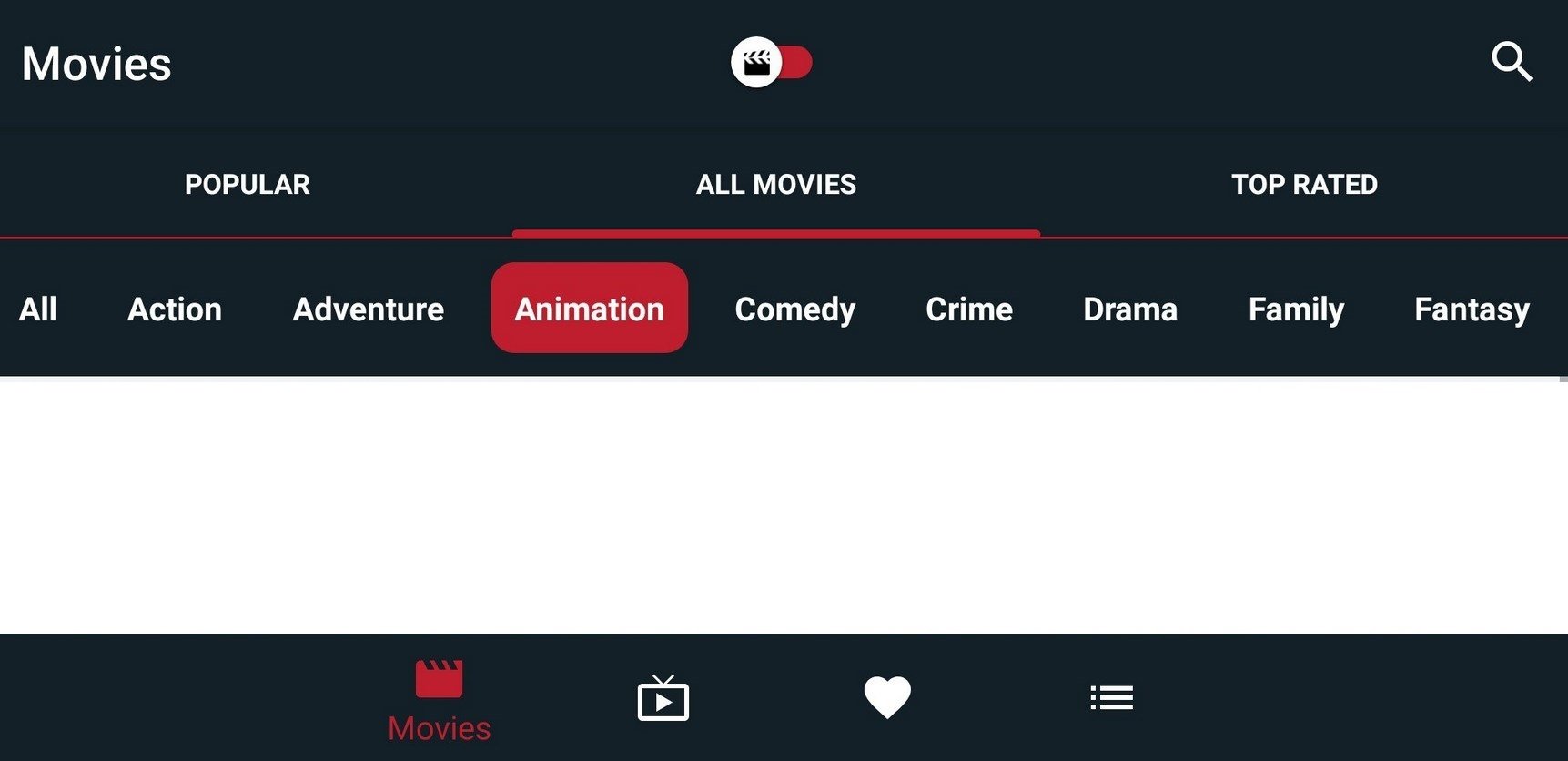
Task: Select the Movies clapperboard bottom tab
Action: tap(439, 701)
